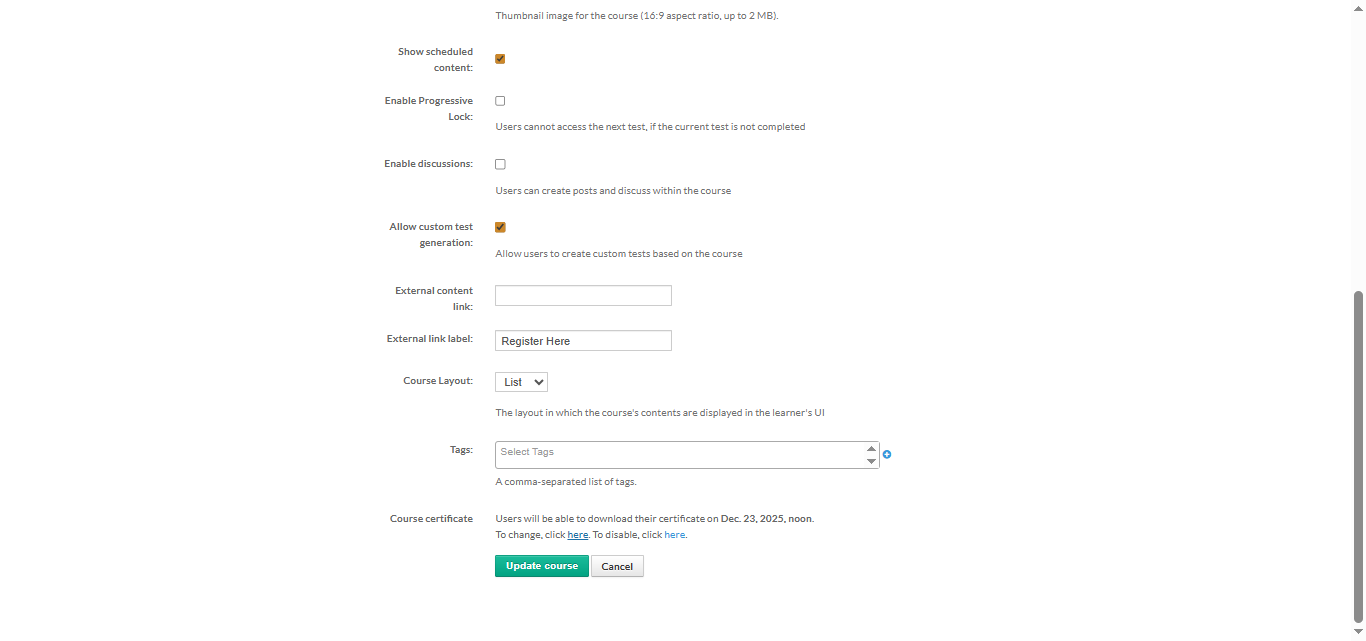Enable Progressive Lock checkbox
Image resolution: width=1366 pixels, height=641 pixels.
(500, 101)
